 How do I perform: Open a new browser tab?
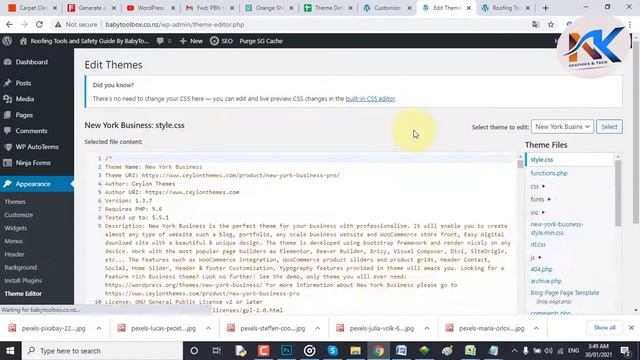545,8
